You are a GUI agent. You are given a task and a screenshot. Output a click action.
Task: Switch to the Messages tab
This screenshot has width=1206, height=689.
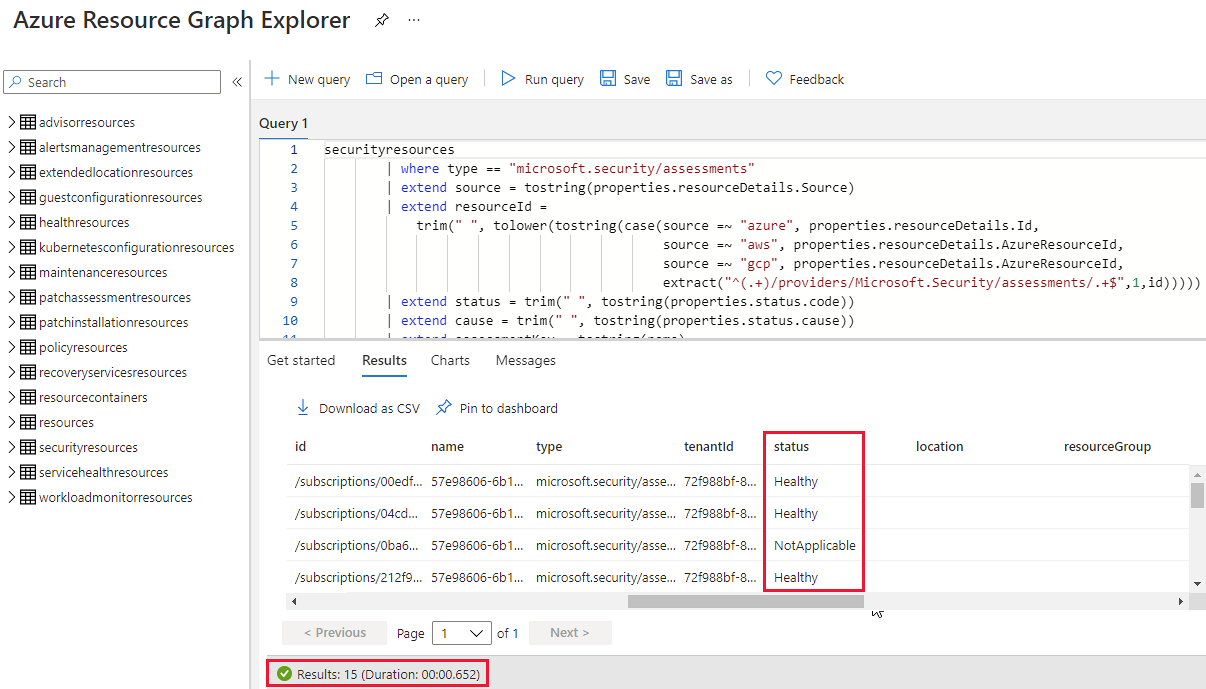pos(525,360)
